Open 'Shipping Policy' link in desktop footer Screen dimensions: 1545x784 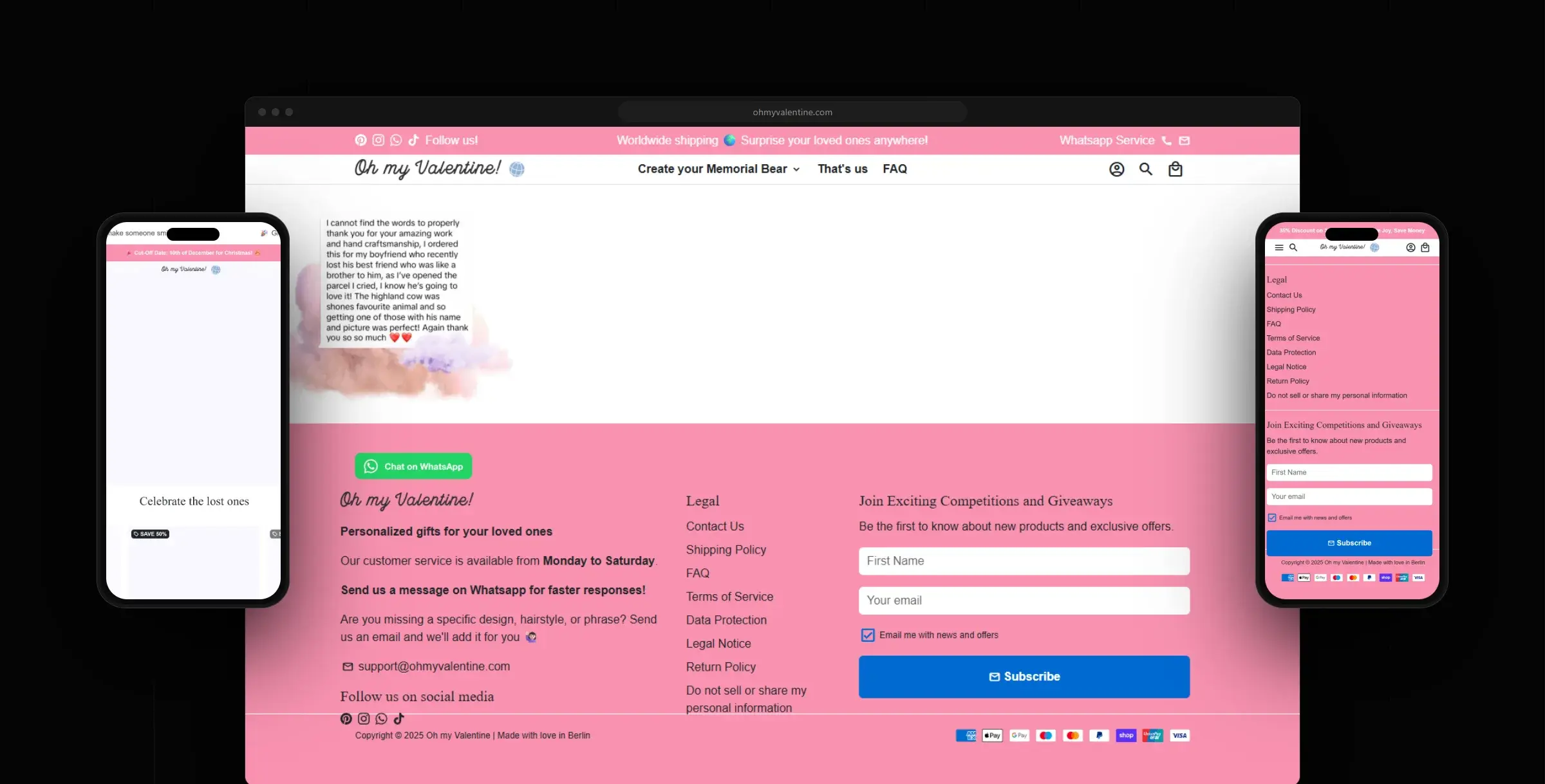(726, 550)
